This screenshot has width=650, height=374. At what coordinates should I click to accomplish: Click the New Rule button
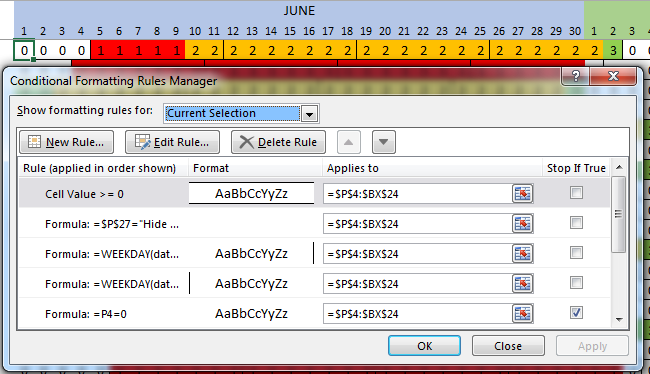pos(66,142)
